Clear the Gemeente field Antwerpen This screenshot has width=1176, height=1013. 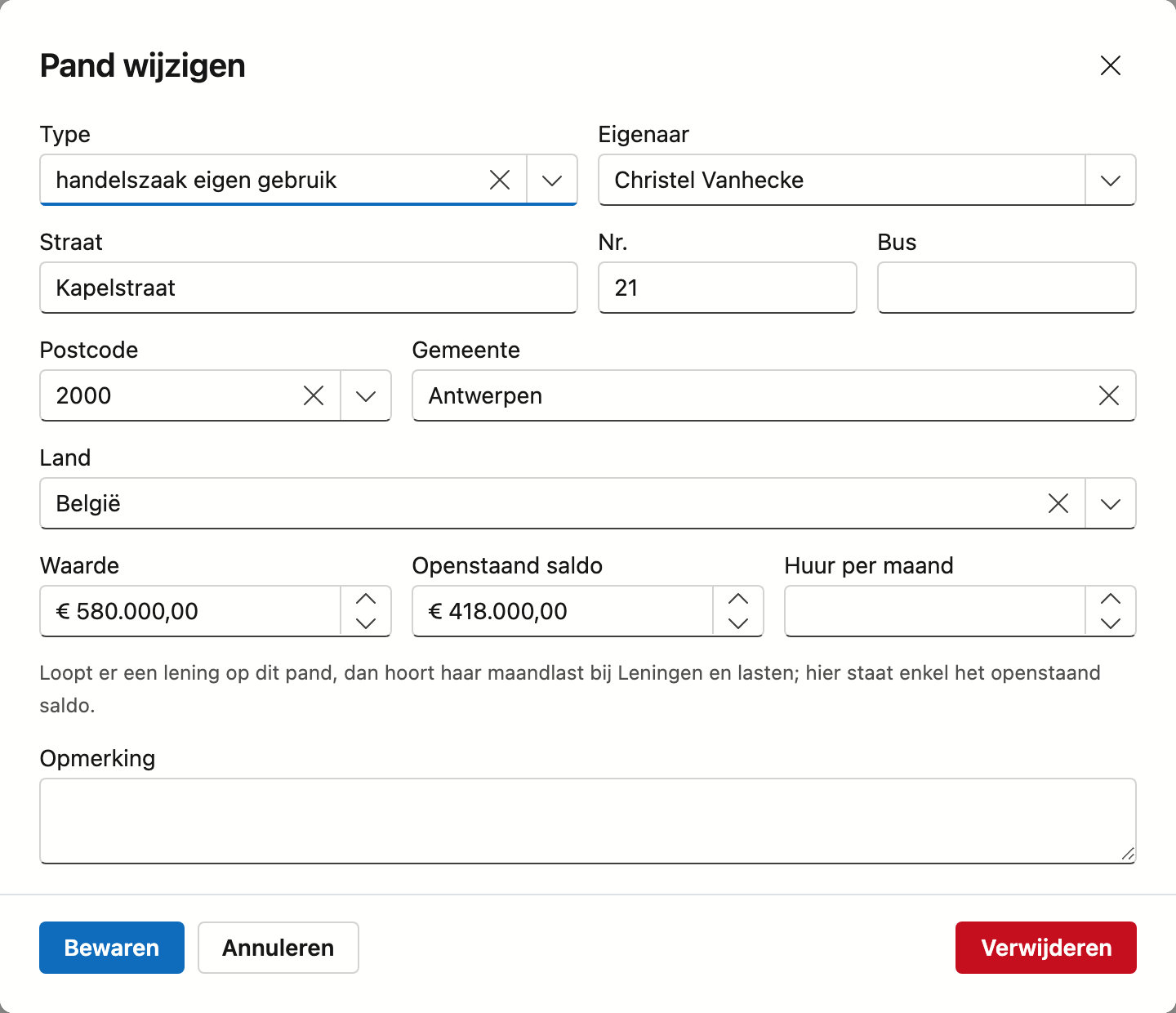(1109, 395)
